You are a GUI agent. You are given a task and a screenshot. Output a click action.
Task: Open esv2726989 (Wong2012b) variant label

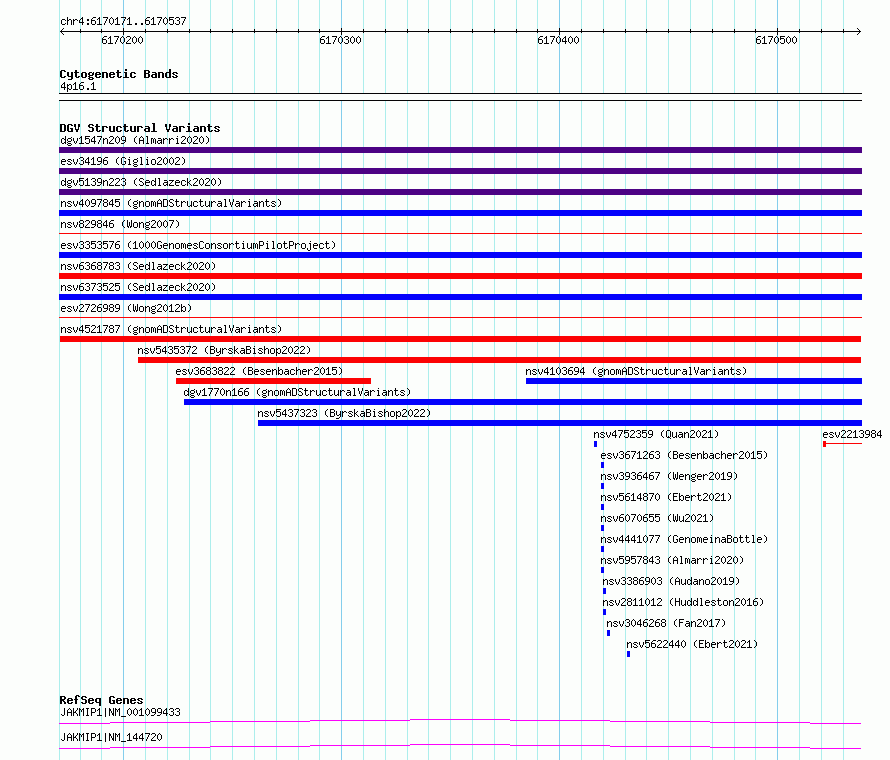[x=126, y=308]
